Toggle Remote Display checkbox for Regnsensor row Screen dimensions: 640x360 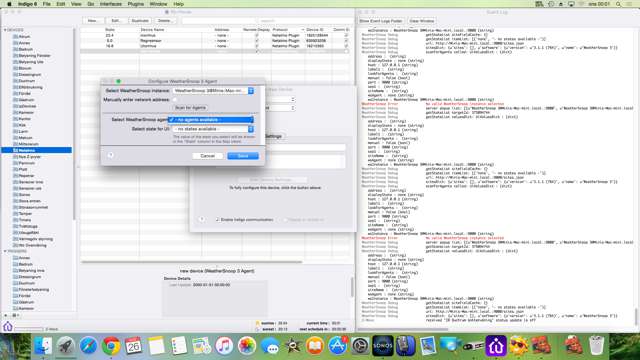point(257,41)
